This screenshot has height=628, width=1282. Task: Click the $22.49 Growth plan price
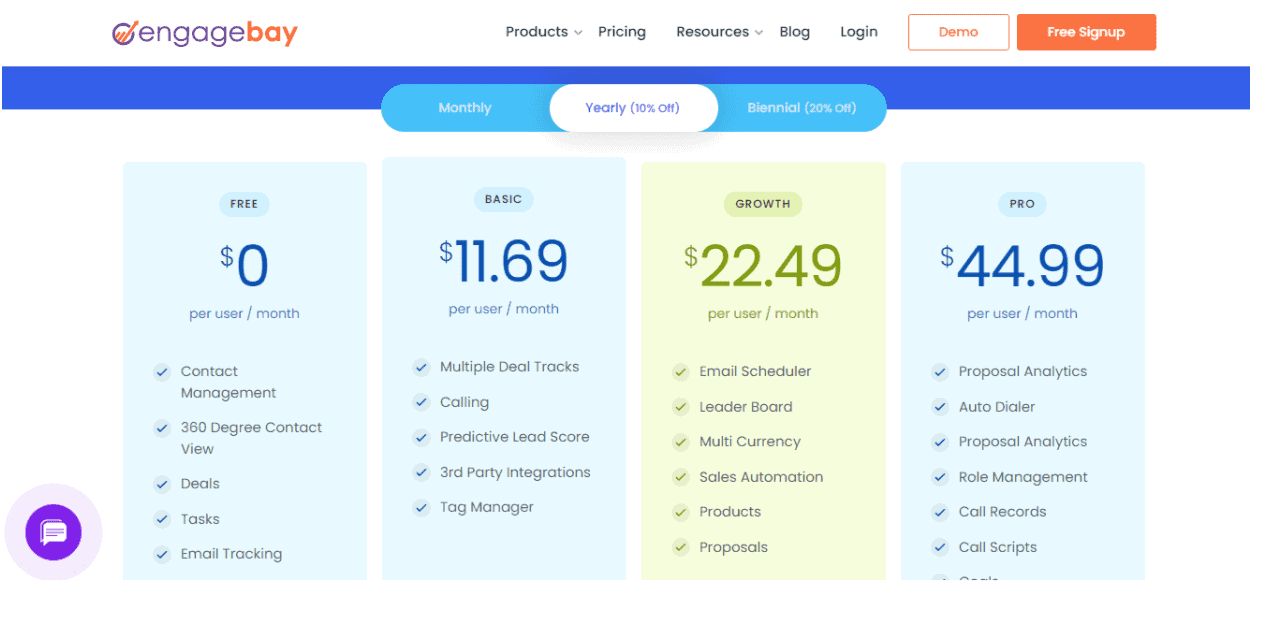(763, 266)
